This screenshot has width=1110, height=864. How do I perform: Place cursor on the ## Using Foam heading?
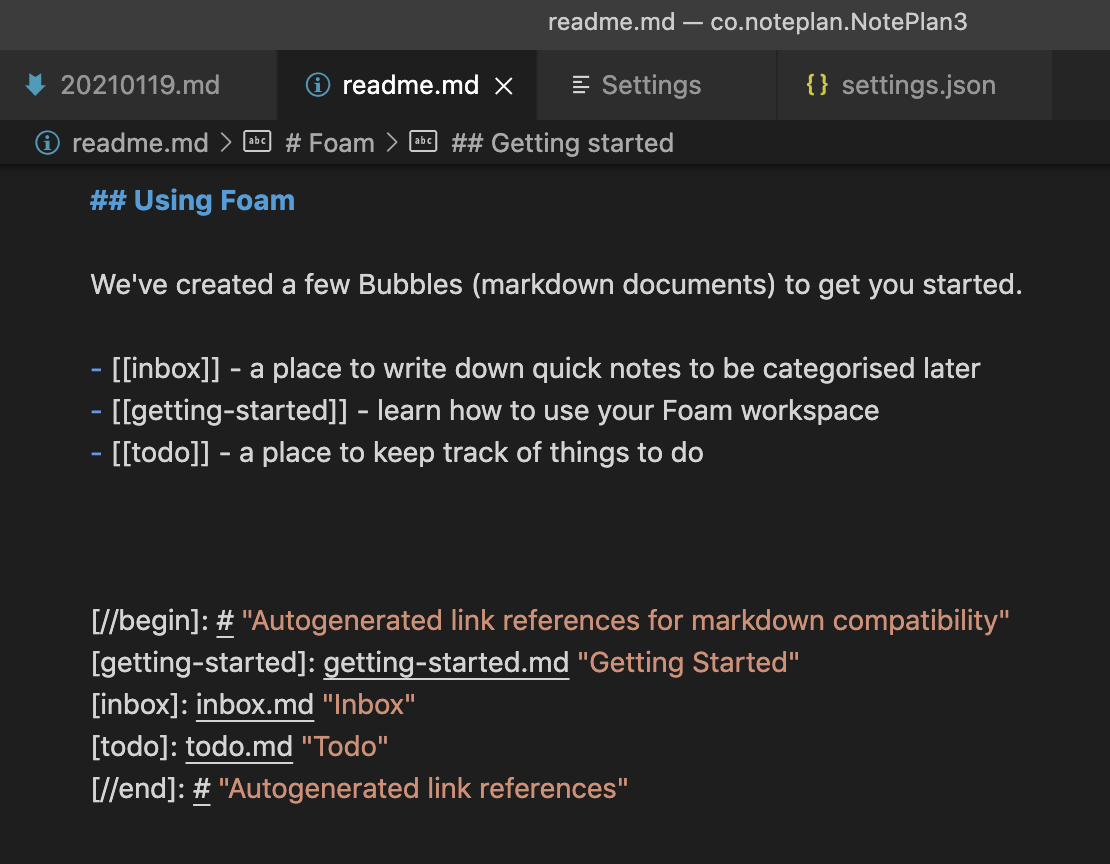[192, 200]
